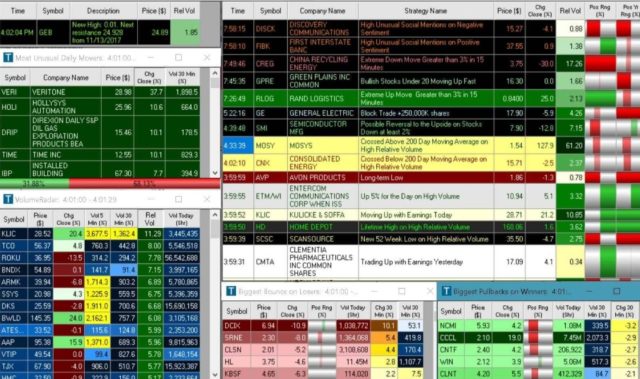Select the NCMI row in Pullbacks on Winners

(x=539, y=326)
